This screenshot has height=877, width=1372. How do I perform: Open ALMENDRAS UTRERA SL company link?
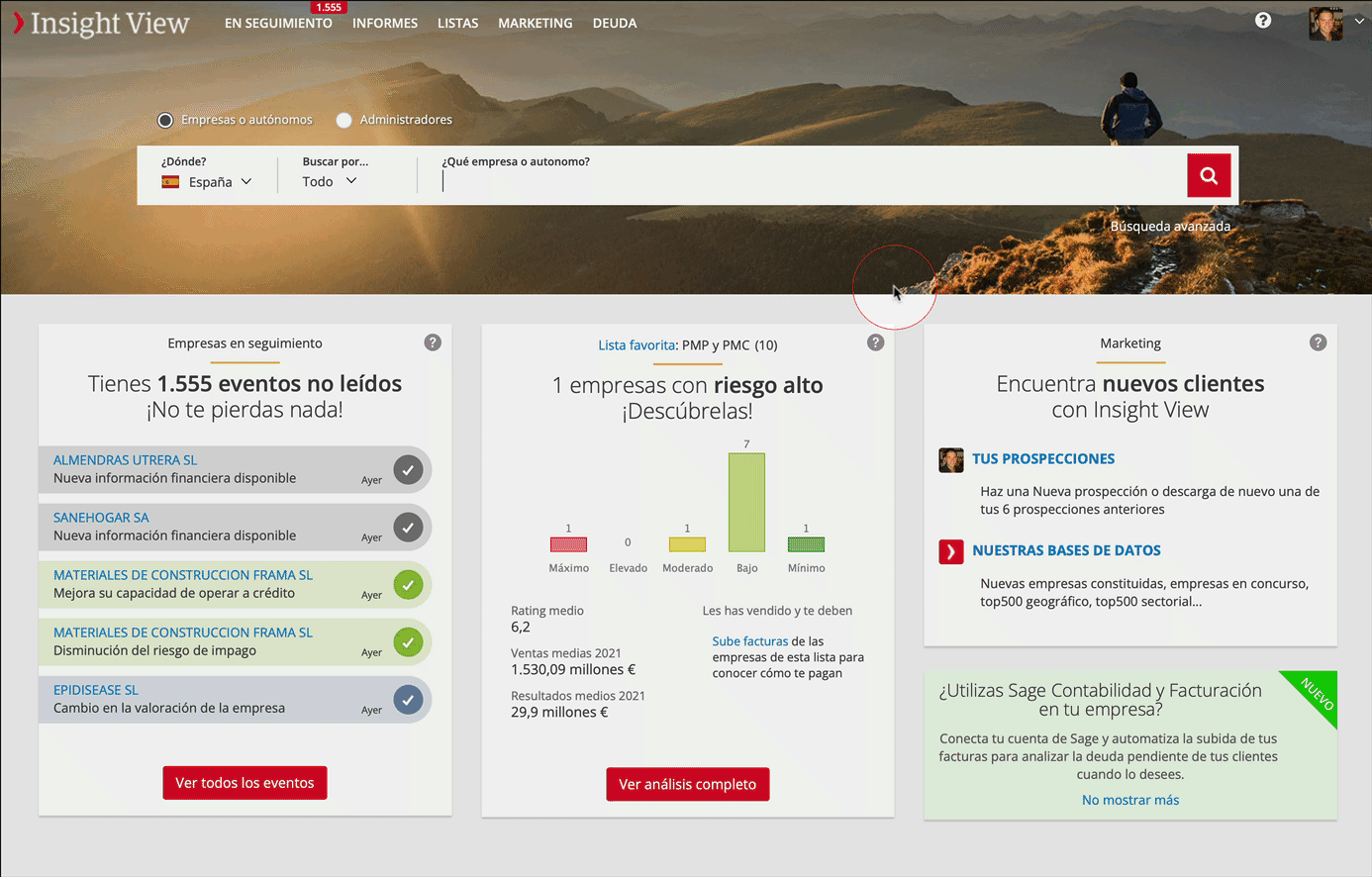point(125,460)
